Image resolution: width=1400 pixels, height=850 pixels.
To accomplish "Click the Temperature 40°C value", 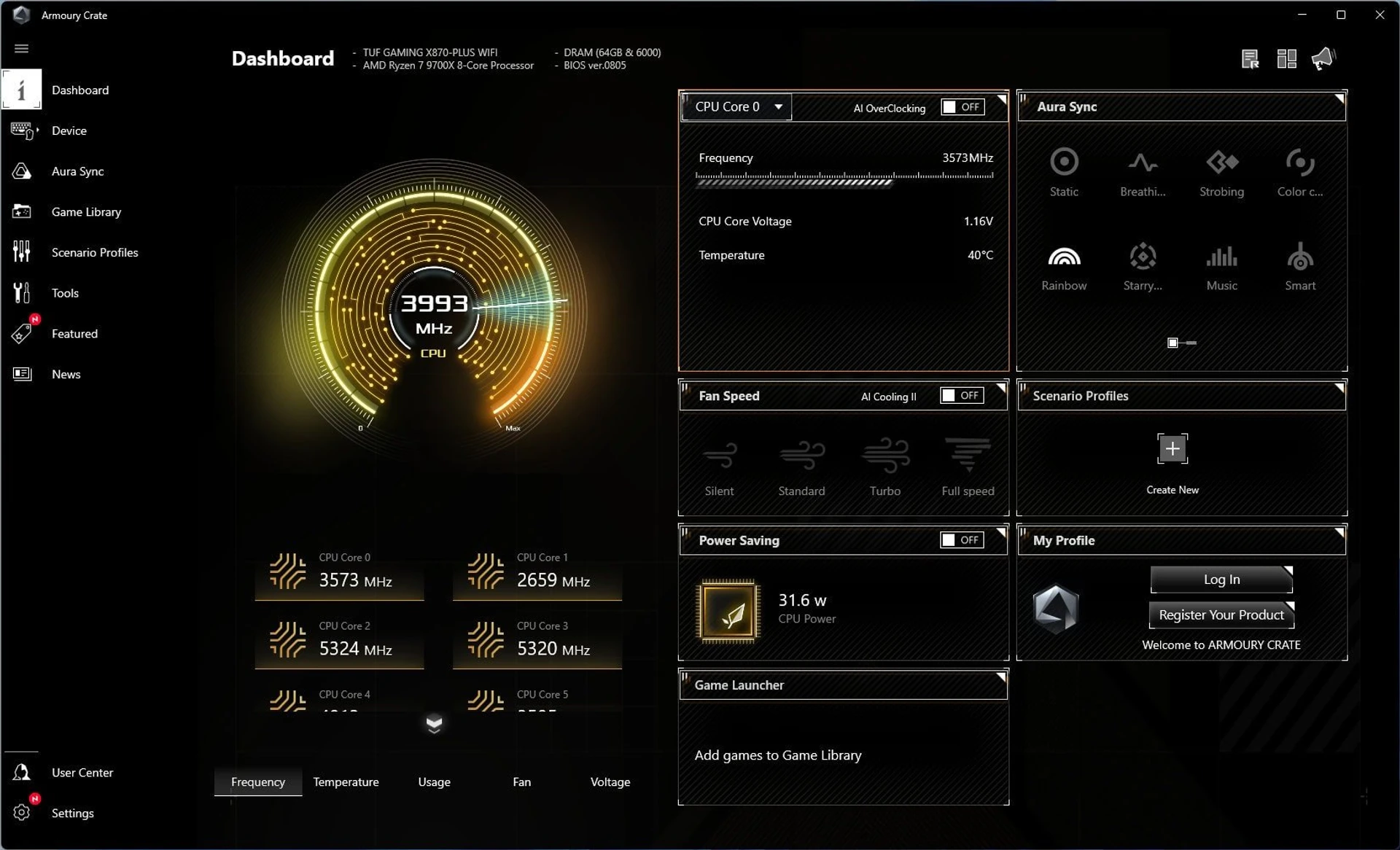I will pyautogui.click(x=981, y=255).
